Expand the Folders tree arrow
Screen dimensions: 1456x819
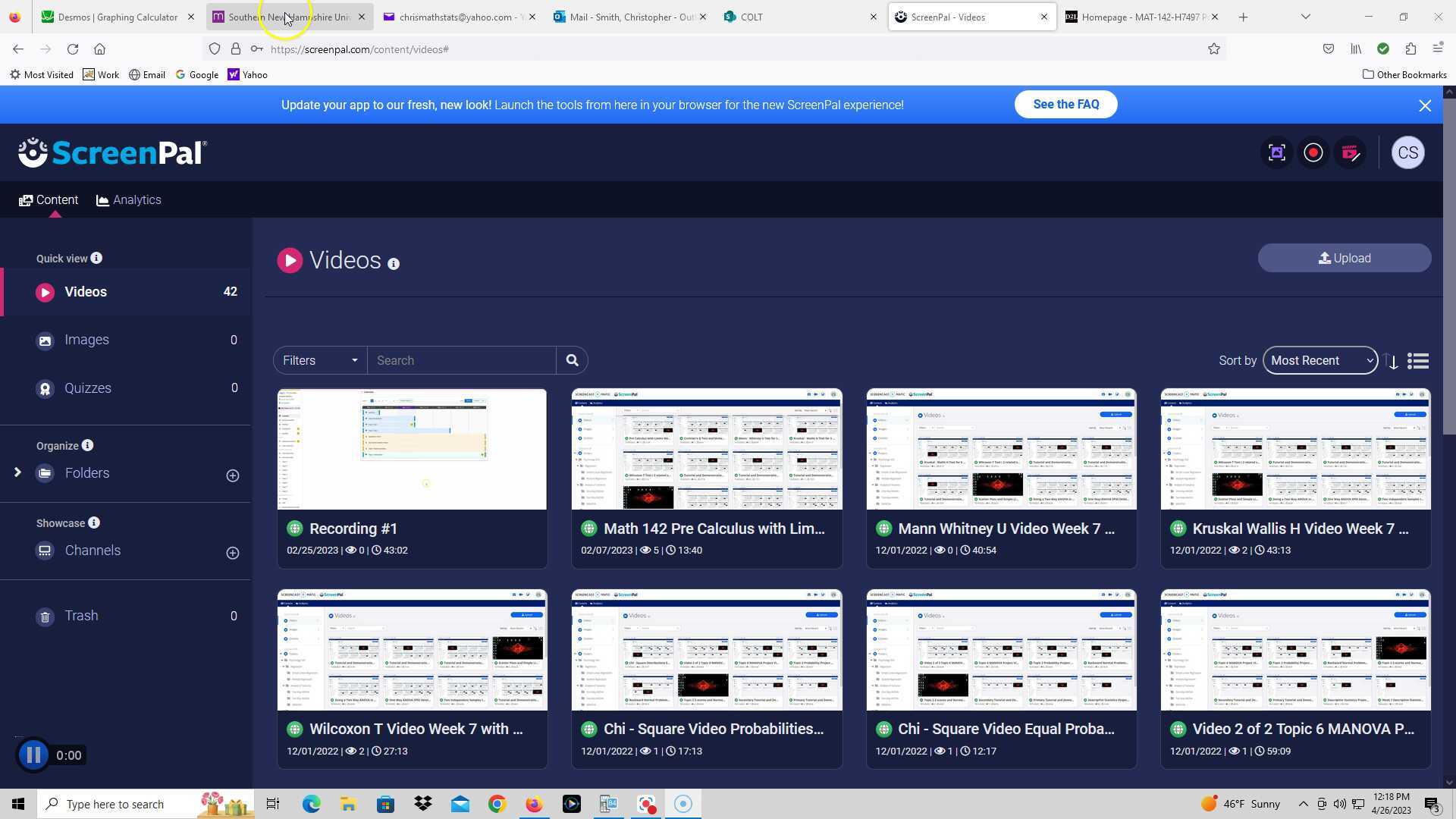(x=17, y=473)
